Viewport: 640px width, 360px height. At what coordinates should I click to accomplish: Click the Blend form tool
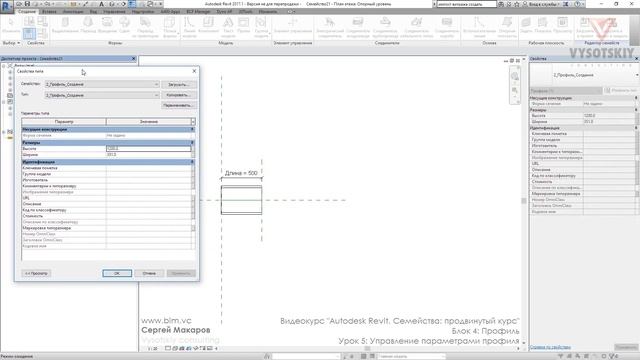tap(88, 25)
